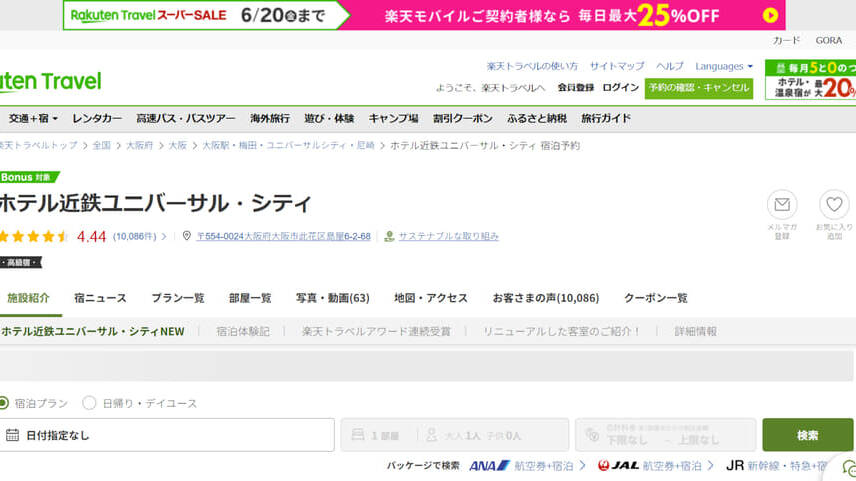Switch to the 写真・動画(63) tab

(x=332, y=298)
